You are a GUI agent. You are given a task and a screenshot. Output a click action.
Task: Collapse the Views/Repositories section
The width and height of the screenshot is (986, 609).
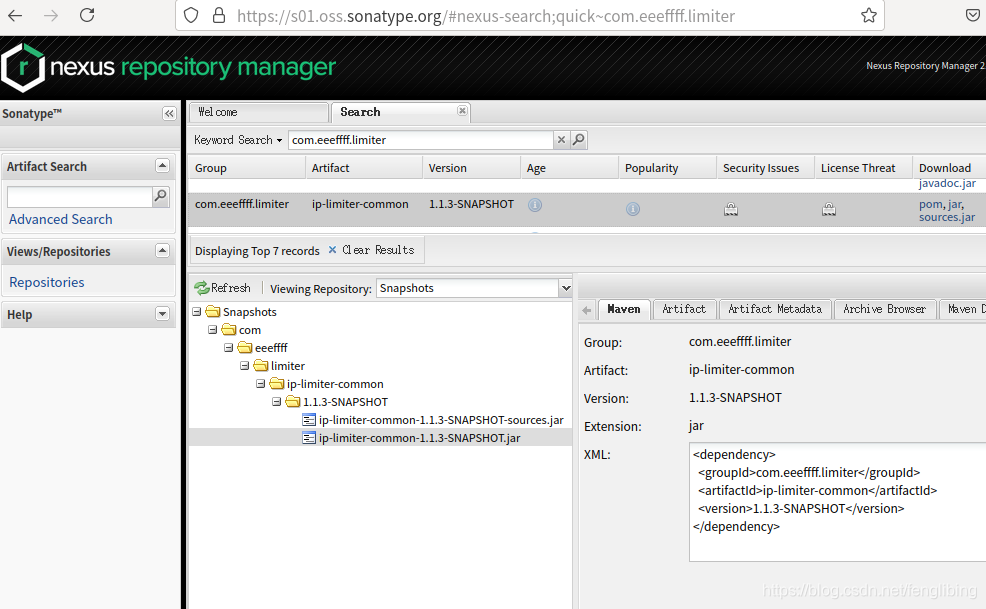point(162,250)
